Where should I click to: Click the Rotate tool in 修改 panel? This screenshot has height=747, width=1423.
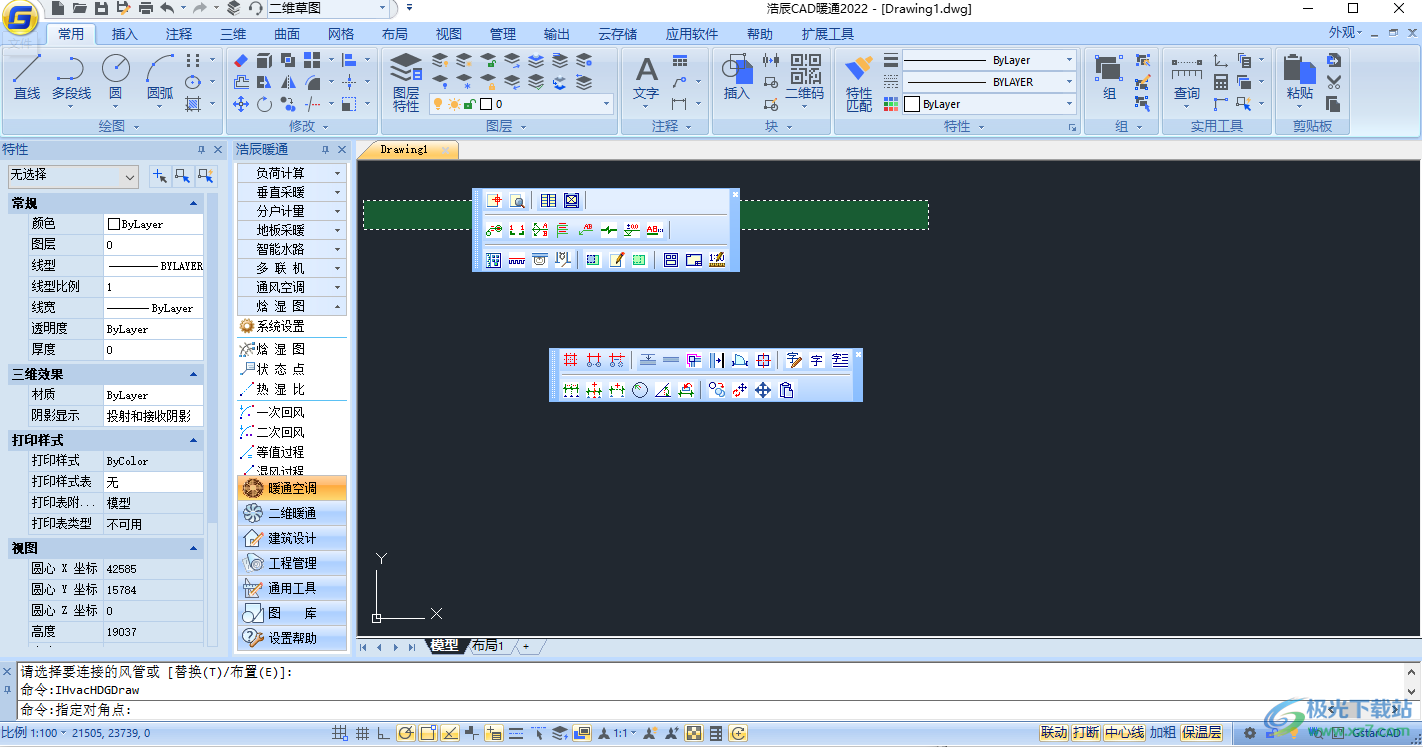point(264,104)
